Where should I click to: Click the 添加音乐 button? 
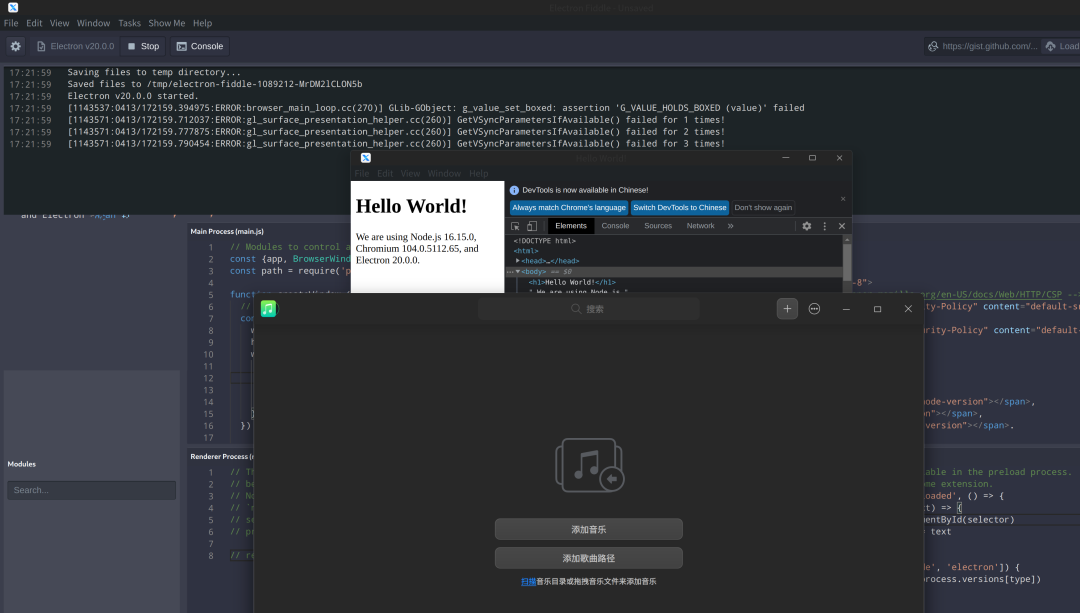pyautogui.click(x=589, y=530)
